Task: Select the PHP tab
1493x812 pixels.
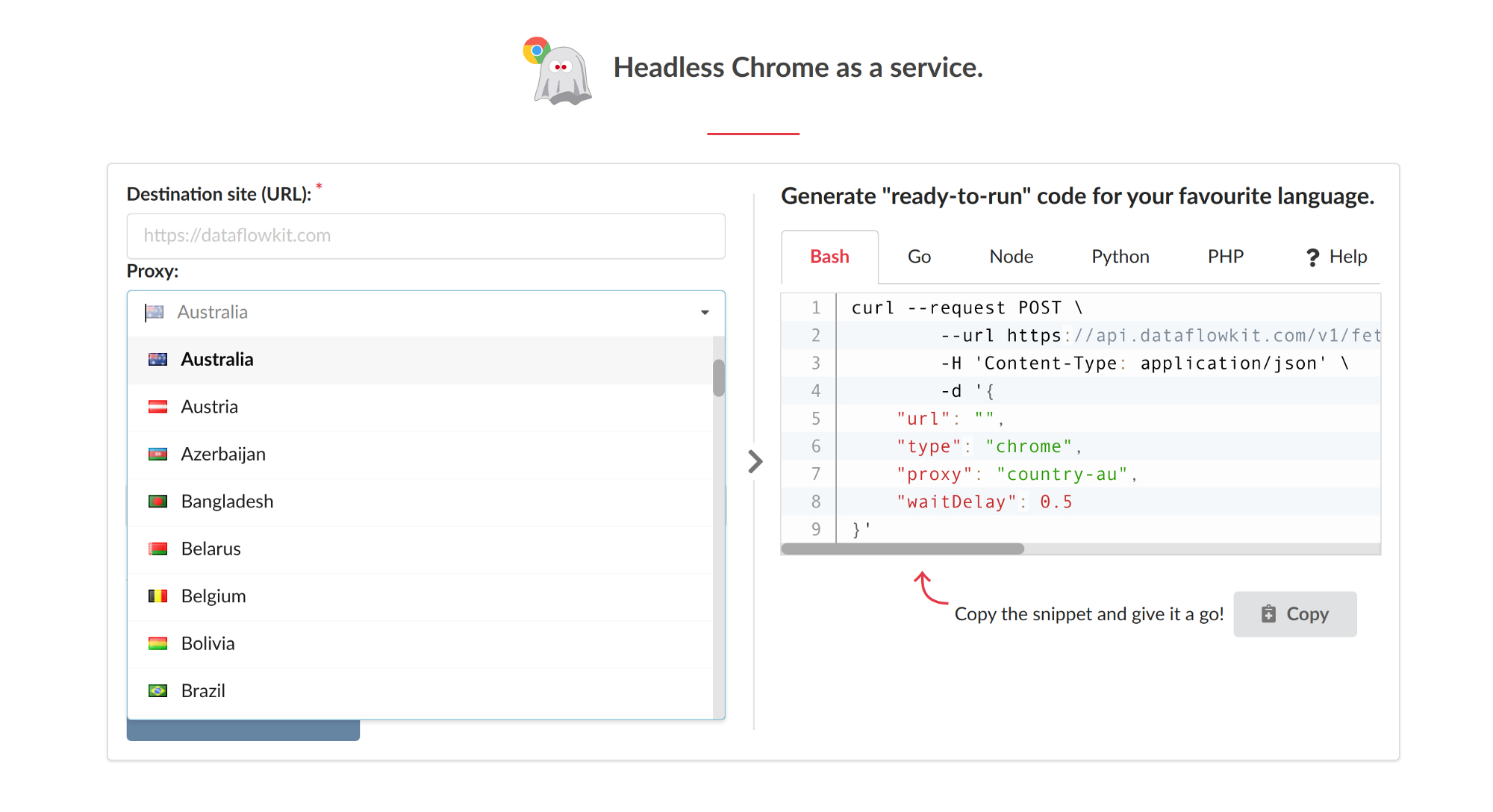Action: [x=1225, y=257]
